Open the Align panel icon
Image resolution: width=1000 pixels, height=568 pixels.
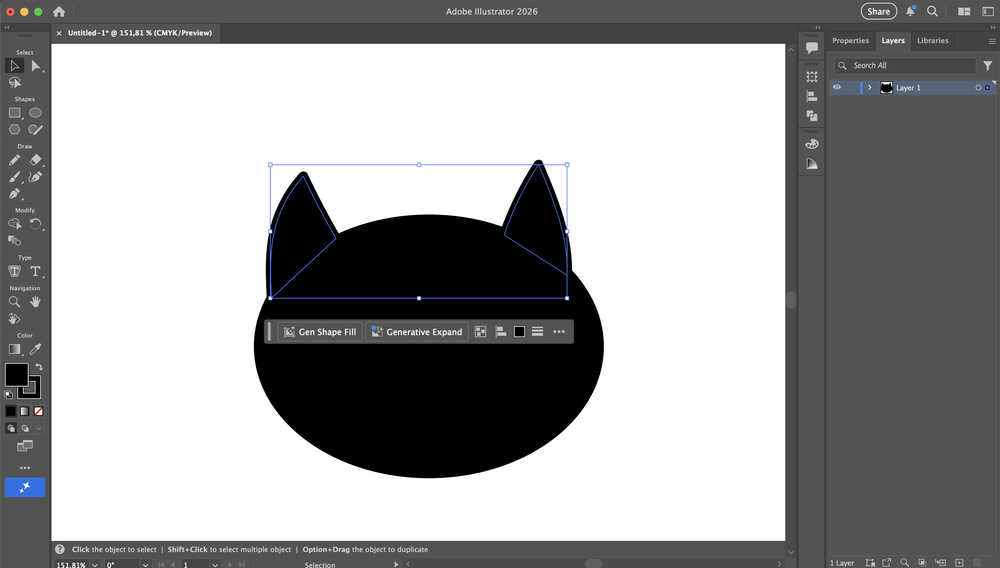click(812, 96)
